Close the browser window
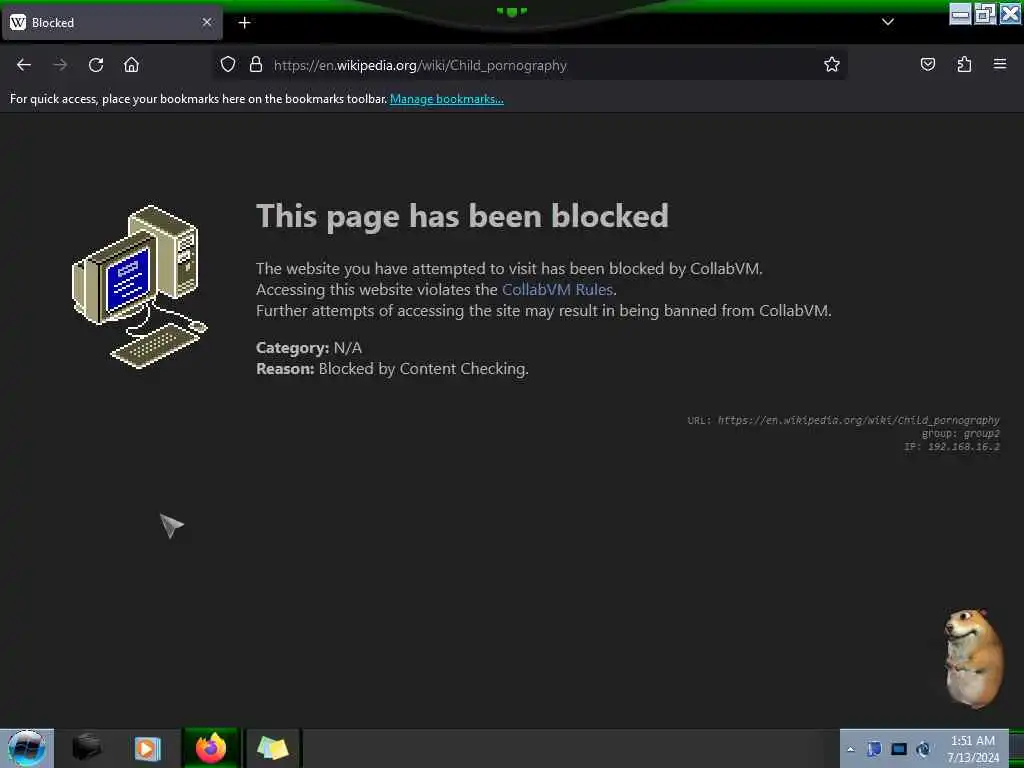 pyautogui.click(x=1010, y=14)
